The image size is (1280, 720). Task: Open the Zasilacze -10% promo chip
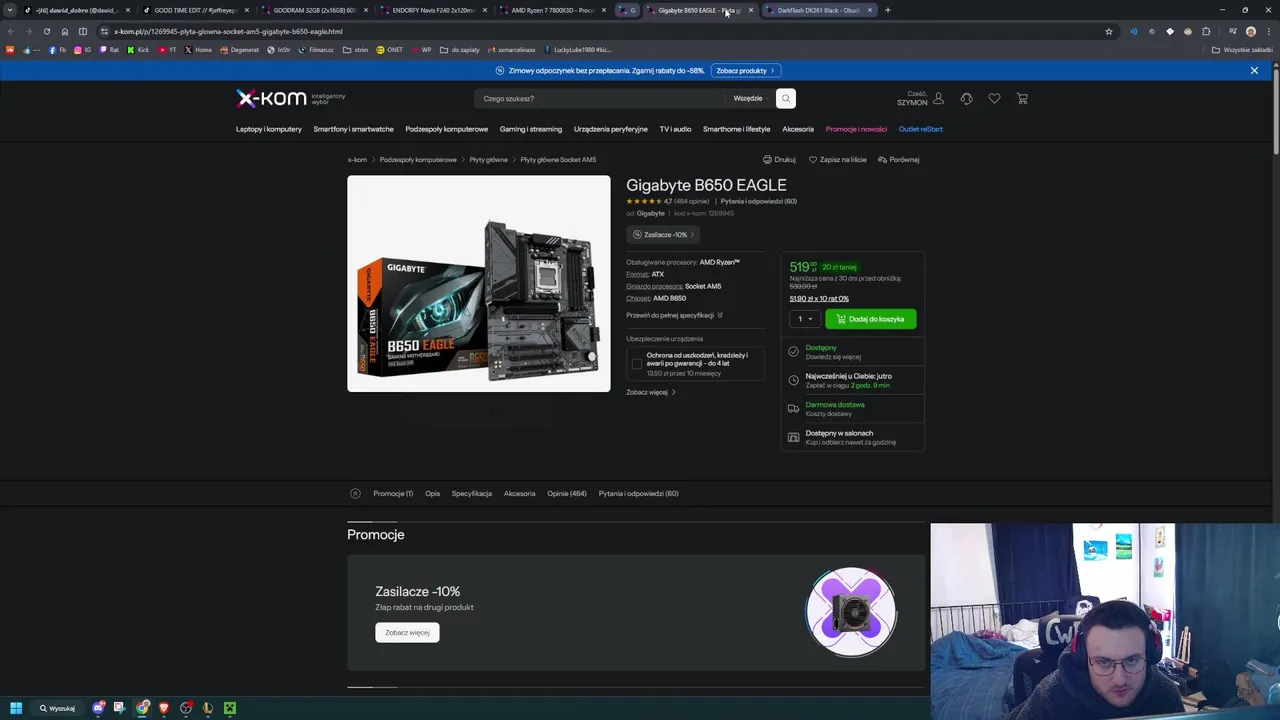click(665, 234)
